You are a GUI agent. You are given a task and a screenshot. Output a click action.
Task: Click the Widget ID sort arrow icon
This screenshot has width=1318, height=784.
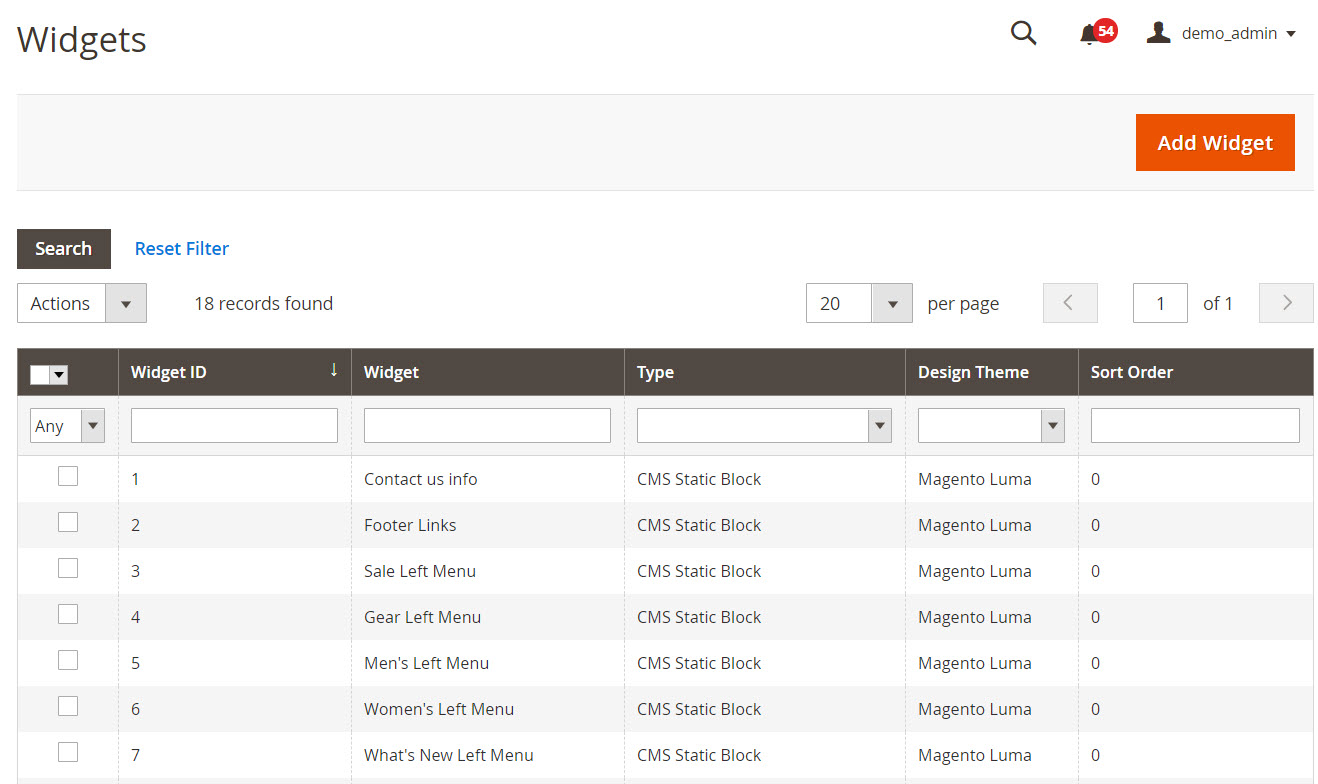tap(334, 370)
